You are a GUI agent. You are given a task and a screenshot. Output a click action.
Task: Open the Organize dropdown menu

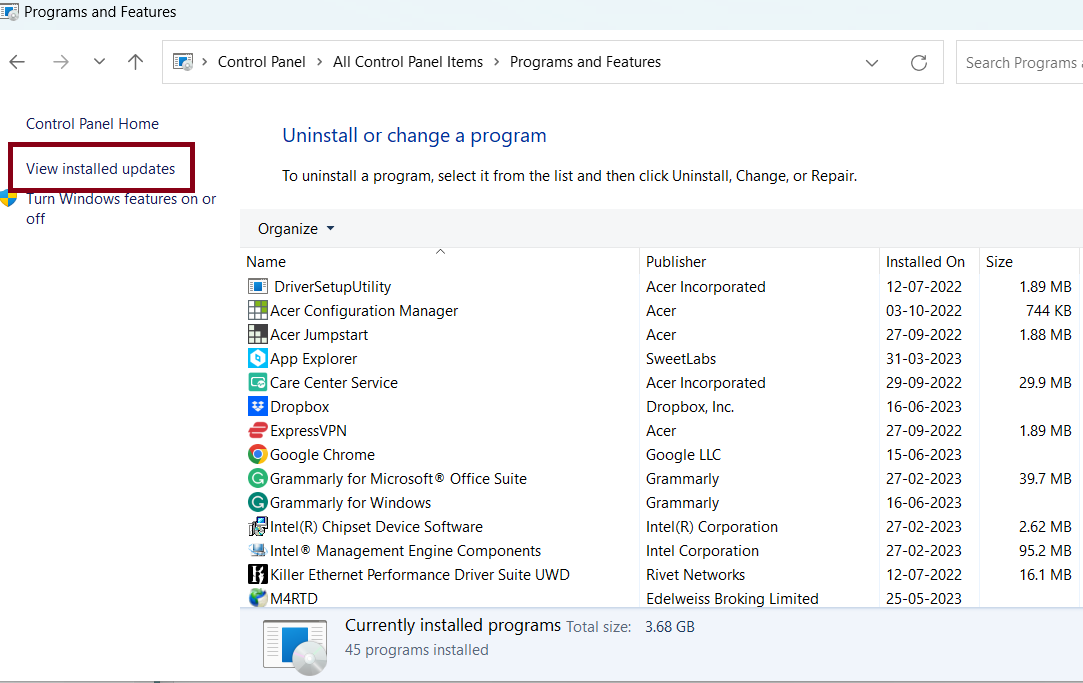tap(296, 229)
